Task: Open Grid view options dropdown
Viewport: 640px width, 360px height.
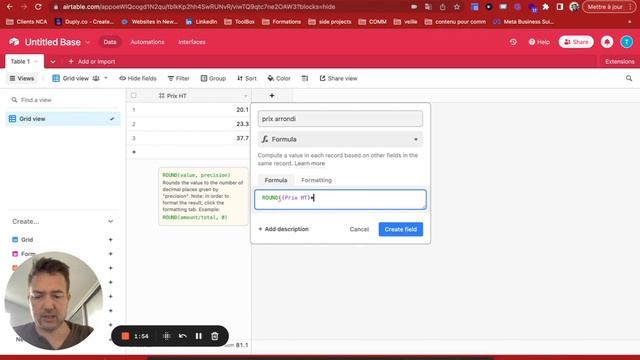Action: point(106,78)
